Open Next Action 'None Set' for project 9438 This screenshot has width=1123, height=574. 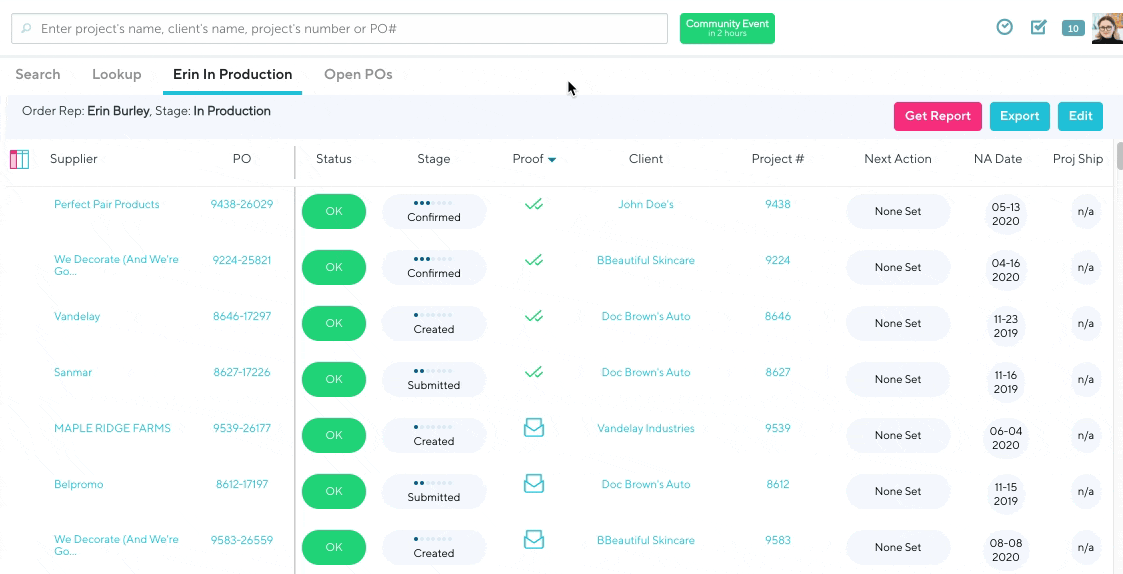click(897, 211)
